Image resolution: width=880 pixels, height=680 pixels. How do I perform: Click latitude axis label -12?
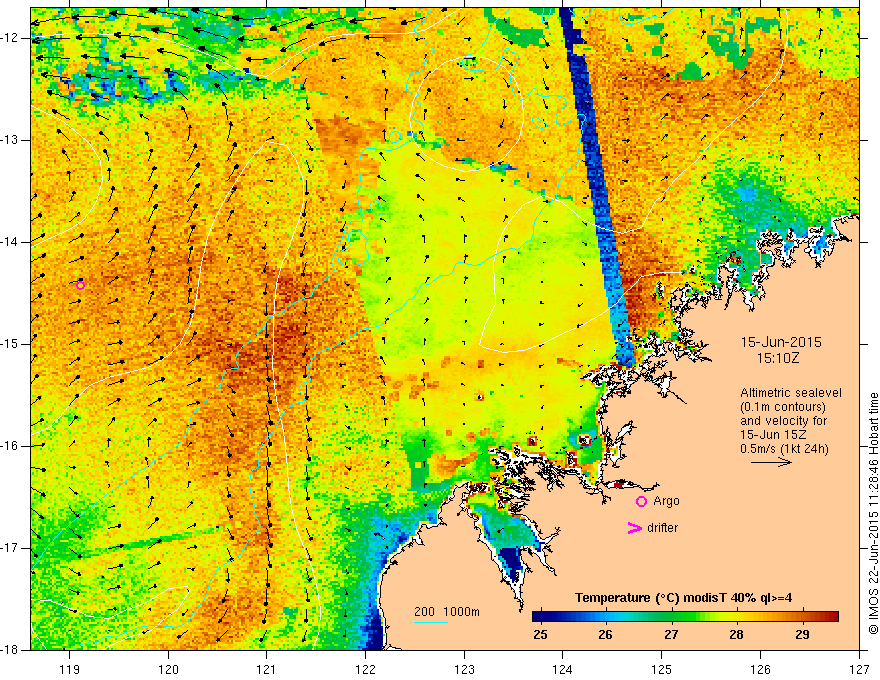coord(11,38)
